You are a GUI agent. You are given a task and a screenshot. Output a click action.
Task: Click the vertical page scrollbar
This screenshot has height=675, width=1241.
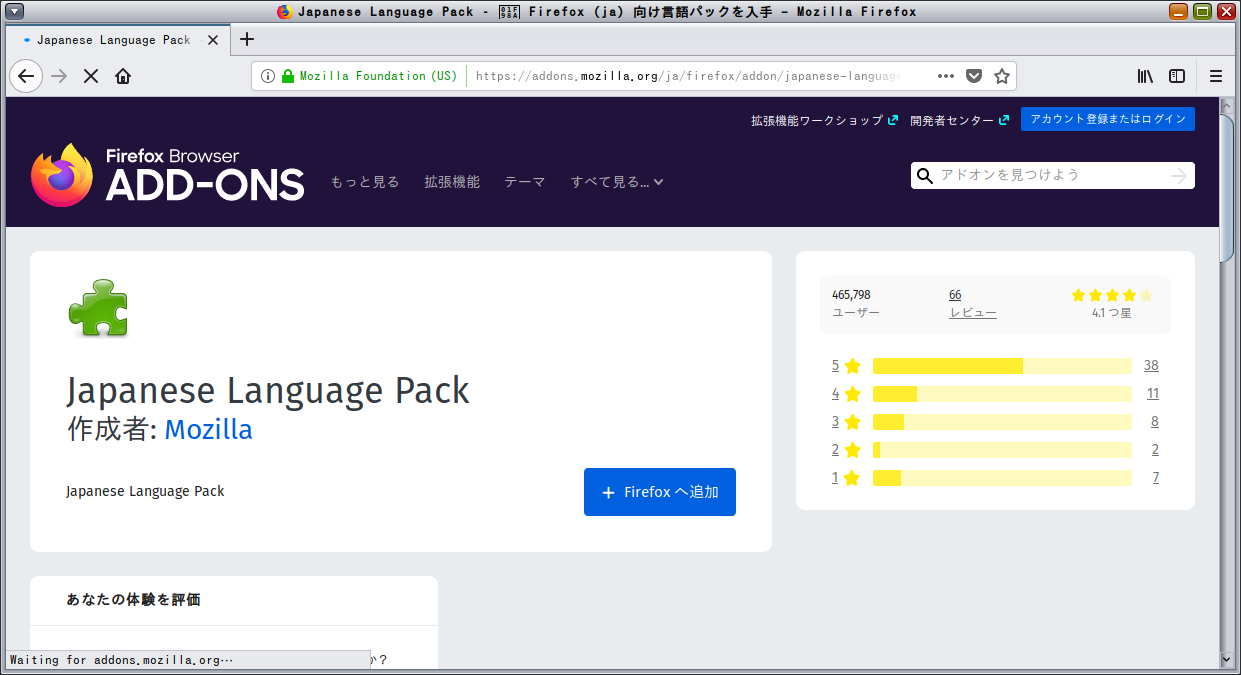tap(1228, 190)
